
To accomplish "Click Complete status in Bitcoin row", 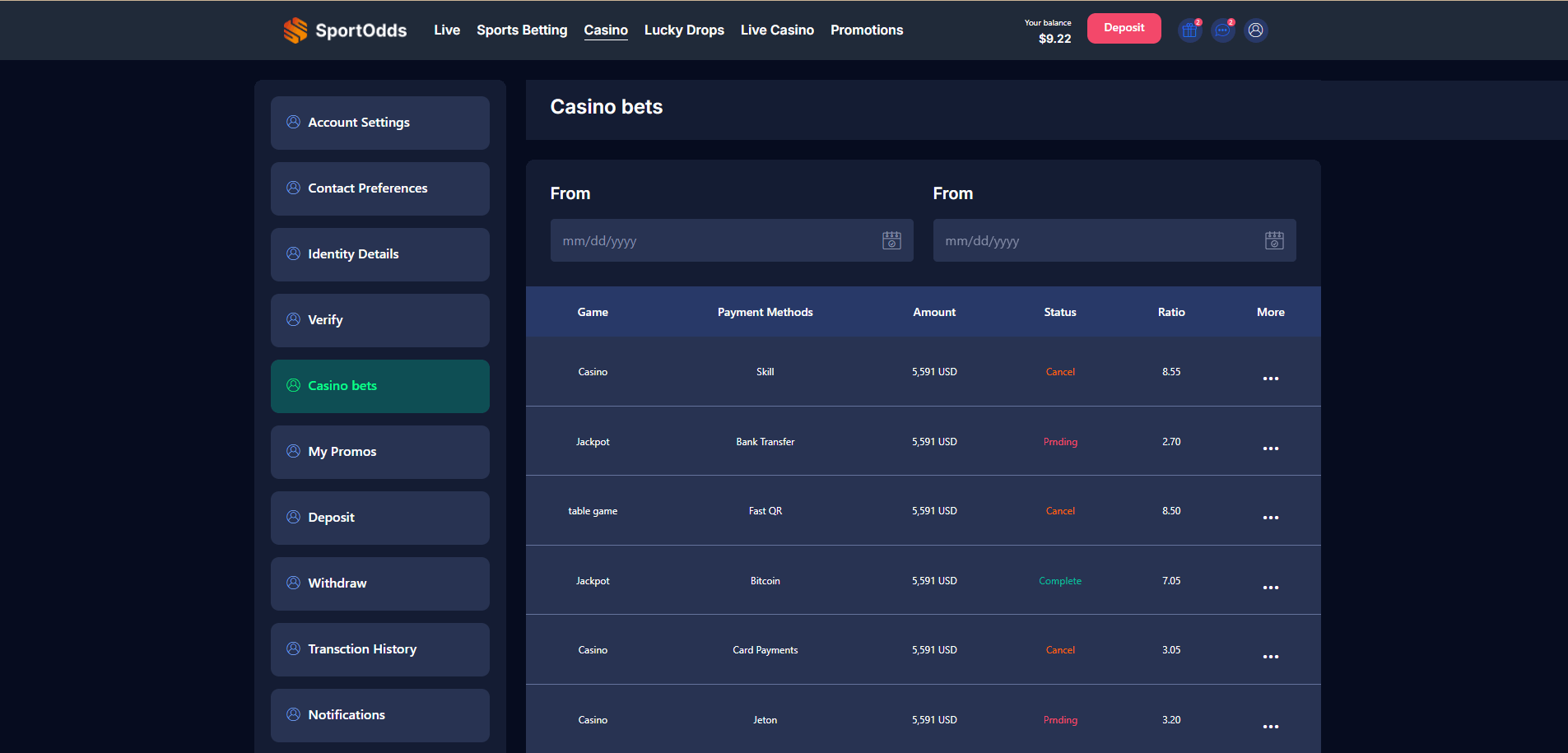I will 1060,581.
